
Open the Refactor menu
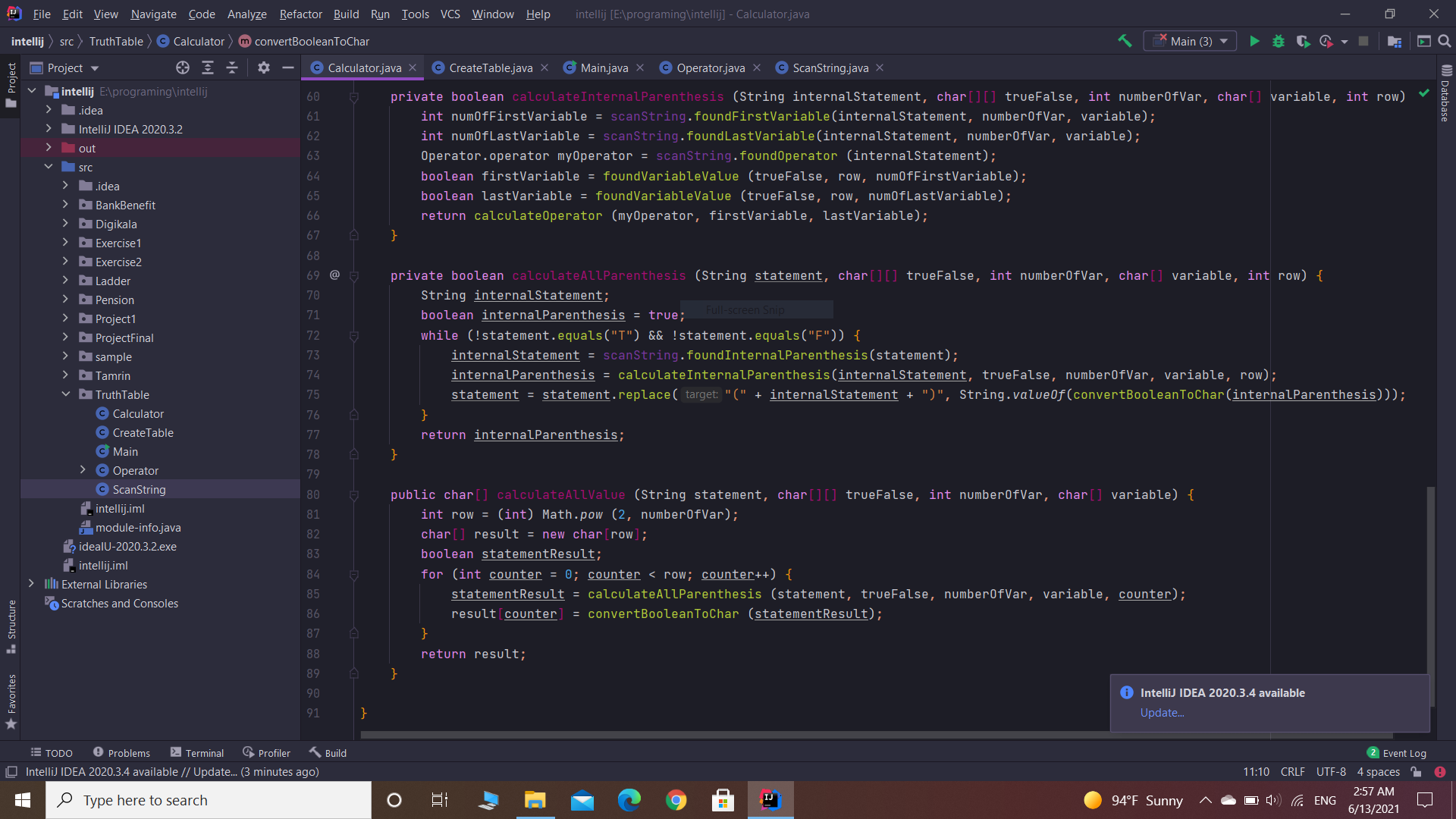tap(300, 14)
